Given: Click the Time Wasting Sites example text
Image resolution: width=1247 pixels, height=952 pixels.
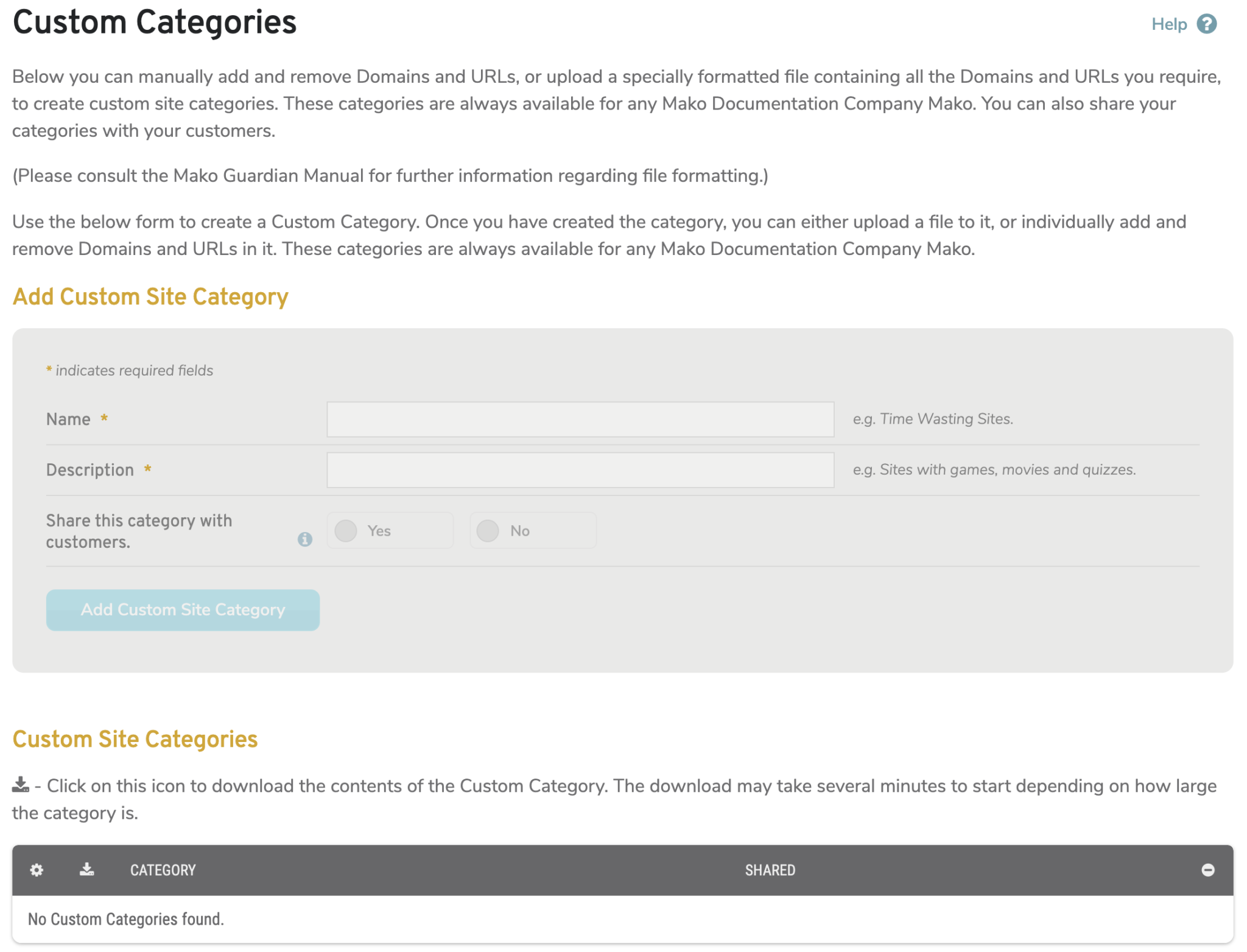Looking at the screenshot, I should coord(932,419).
